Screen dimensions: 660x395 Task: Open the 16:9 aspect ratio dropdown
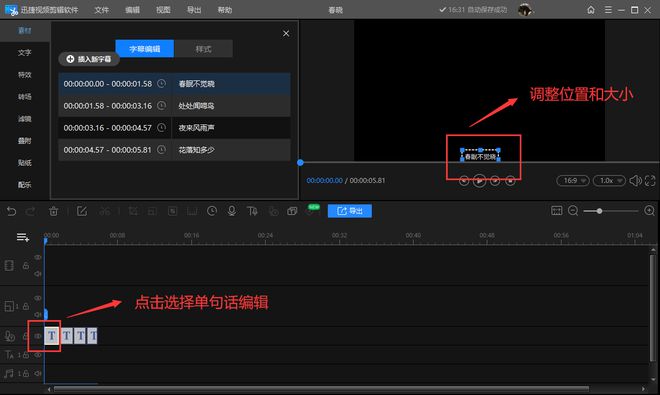point(572,181)
